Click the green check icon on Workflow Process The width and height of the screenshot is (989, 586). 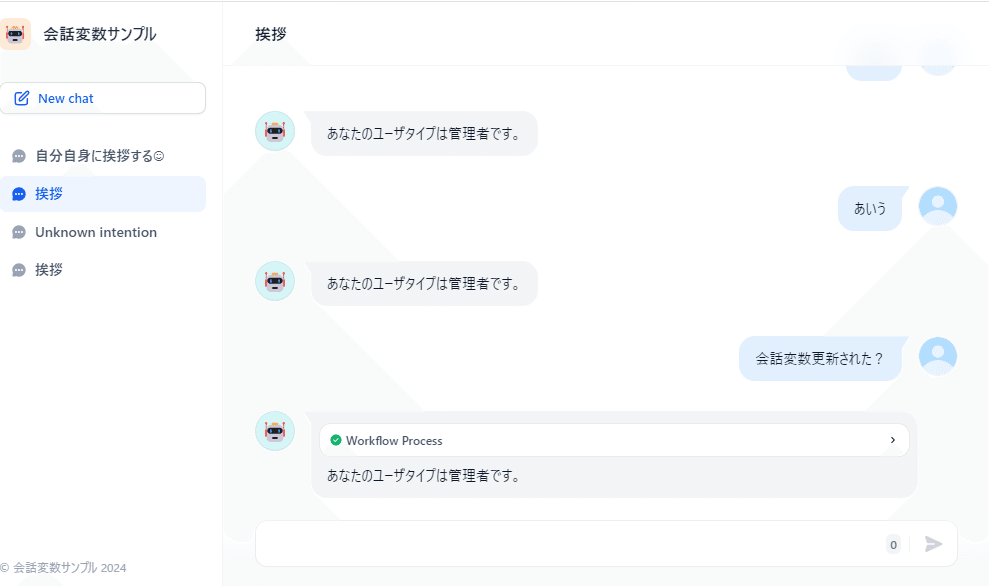(336, 440)
